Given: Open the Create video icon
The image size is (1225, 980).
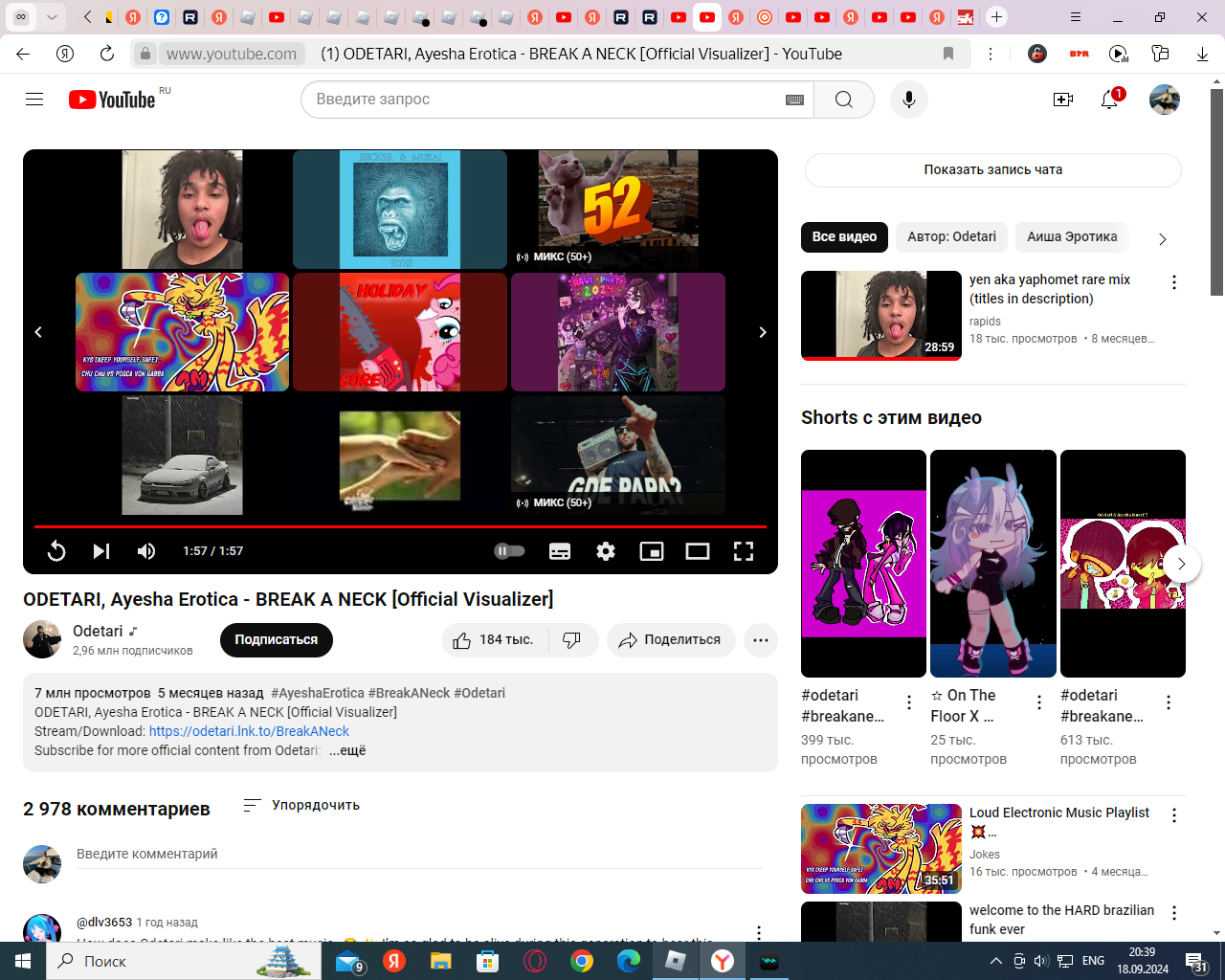Looking at the screenshot, I should tap(1063, 100).
